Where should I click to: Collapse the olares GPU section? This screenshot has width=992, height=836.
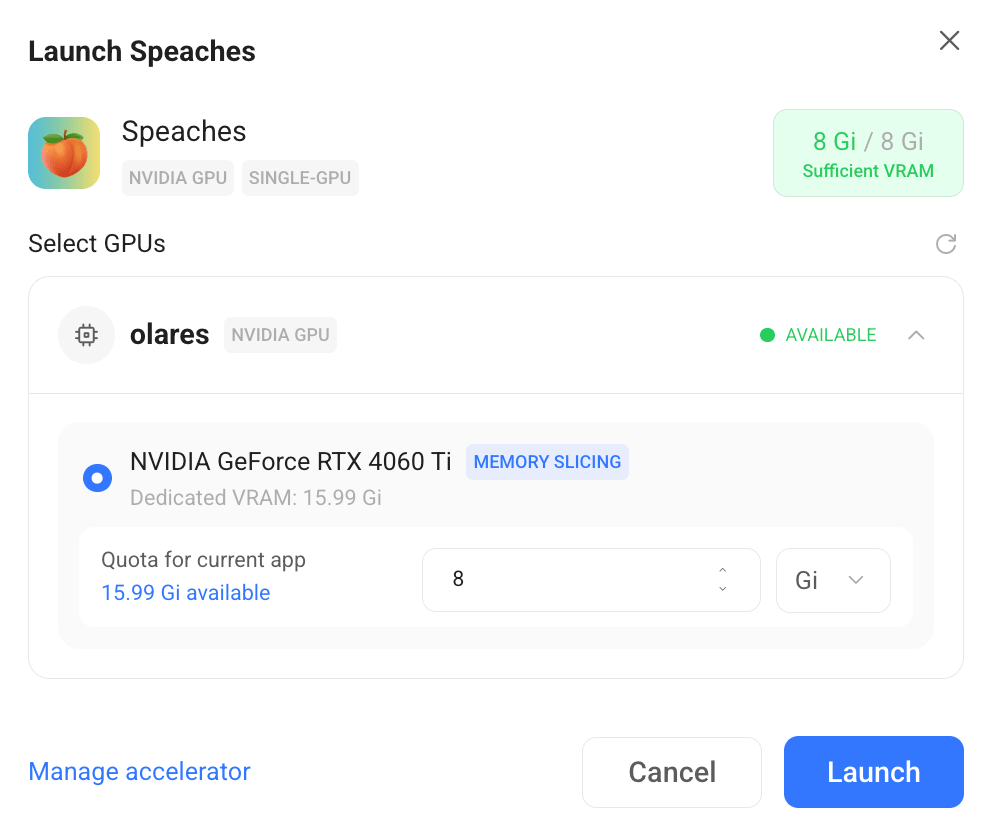coord(916,335)
